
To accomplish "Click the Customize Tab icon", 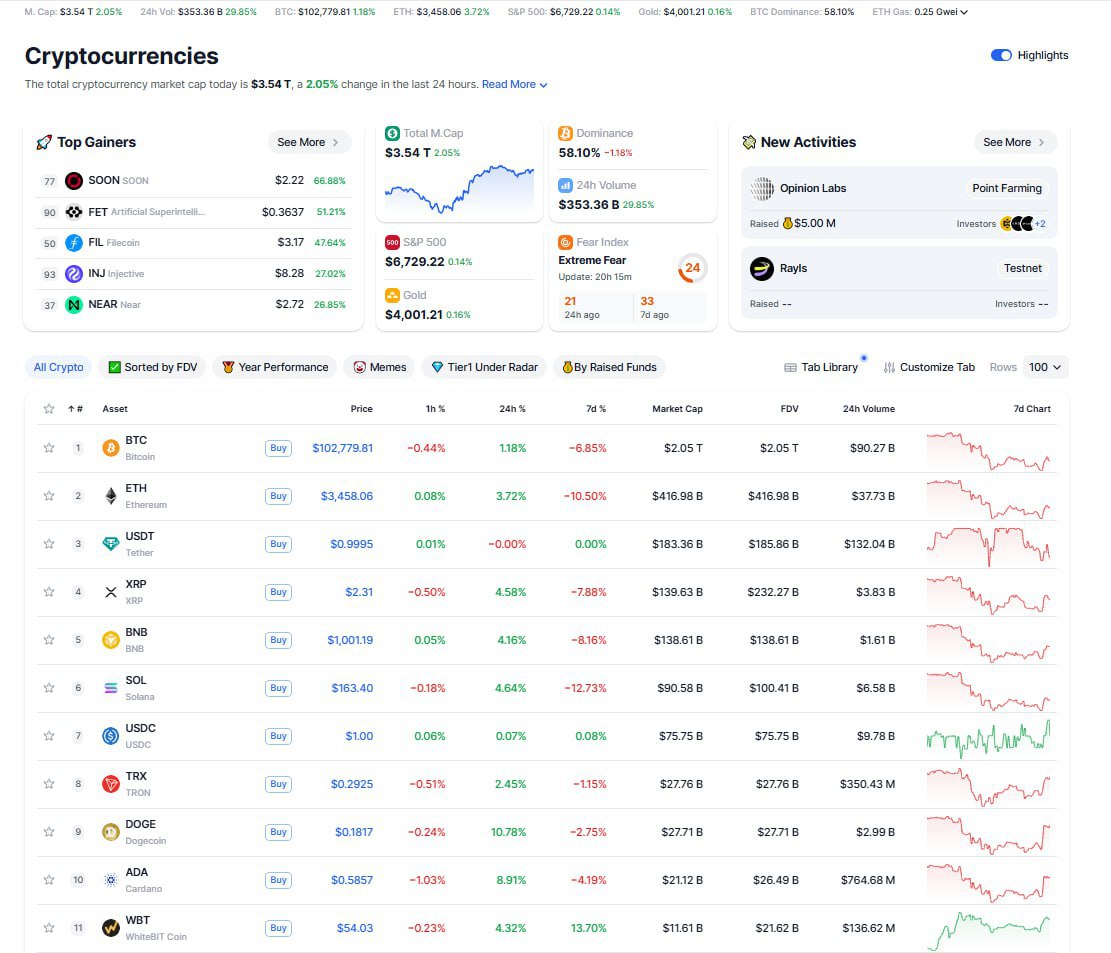I will (x=889, y=367).
